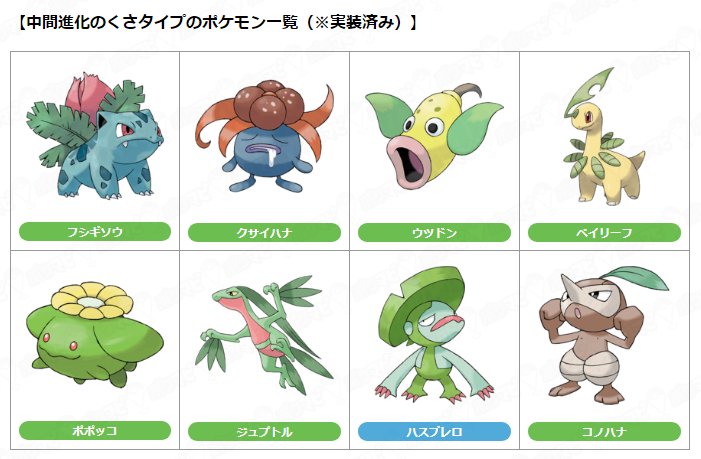Open the ハスブレロ Pokémon image
Screen dimensions: 701x459
(x=434, y=335)
